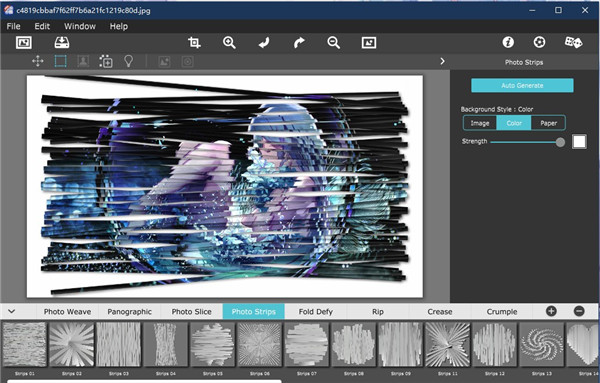The height and width of the screenshot is (383, 600).
Task: Click the file name in title bar
Action: pyautogui.click(x=83, y=11)
